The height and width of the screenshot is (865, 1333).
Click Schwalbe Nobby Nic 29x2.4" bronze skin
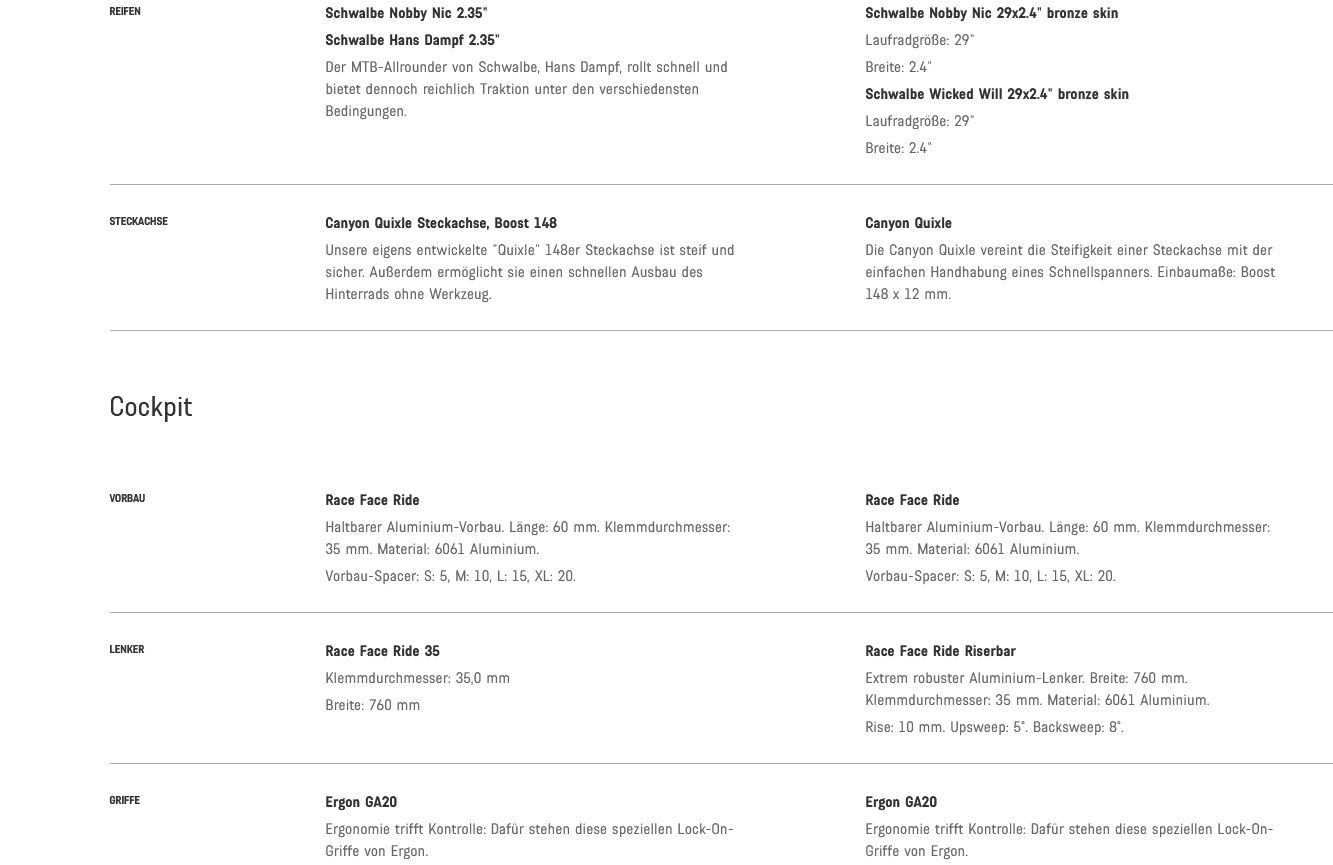pos(991,13)
